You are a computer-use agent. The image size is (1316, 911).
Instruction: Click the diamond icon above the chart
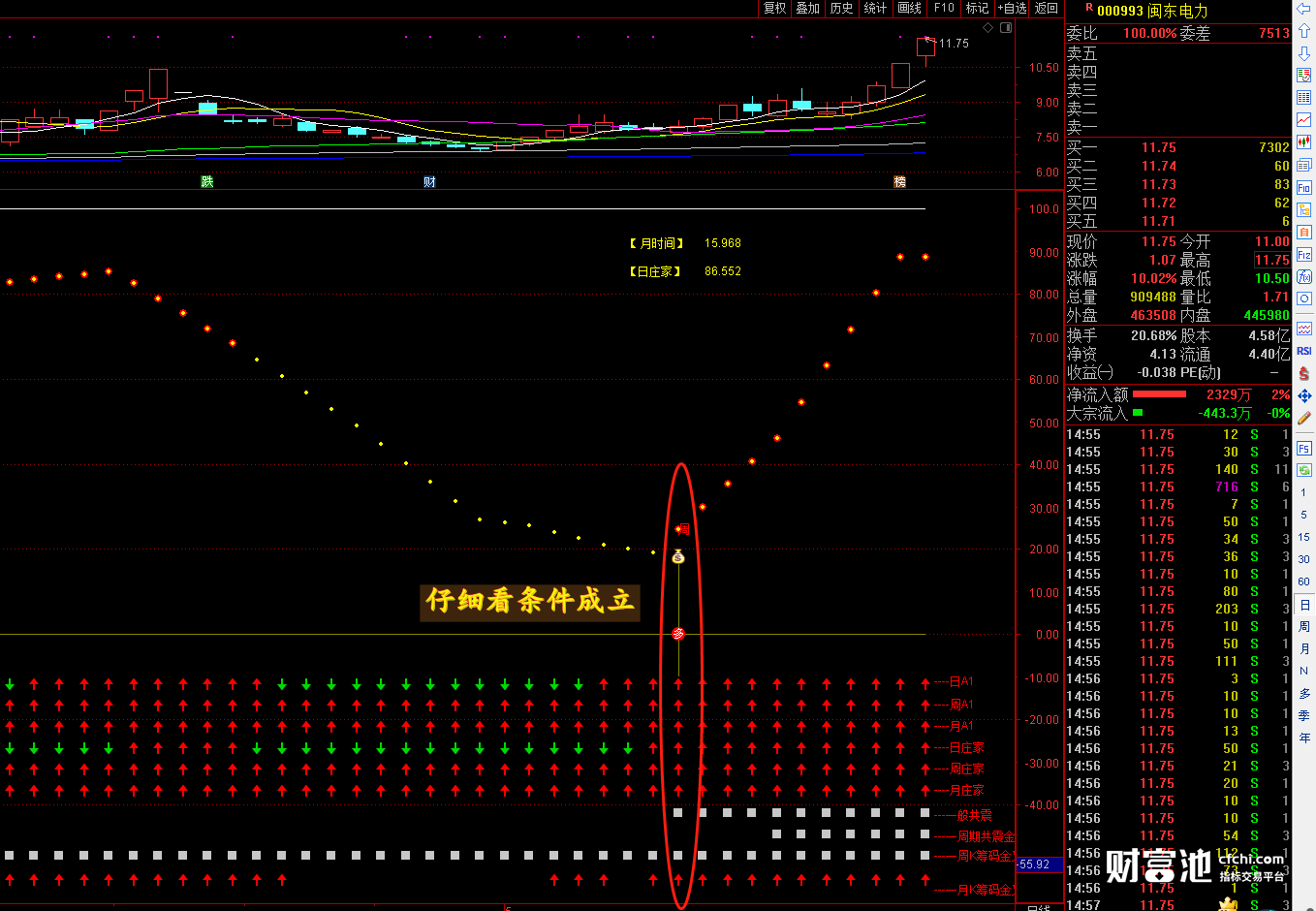tap(988, 27)
